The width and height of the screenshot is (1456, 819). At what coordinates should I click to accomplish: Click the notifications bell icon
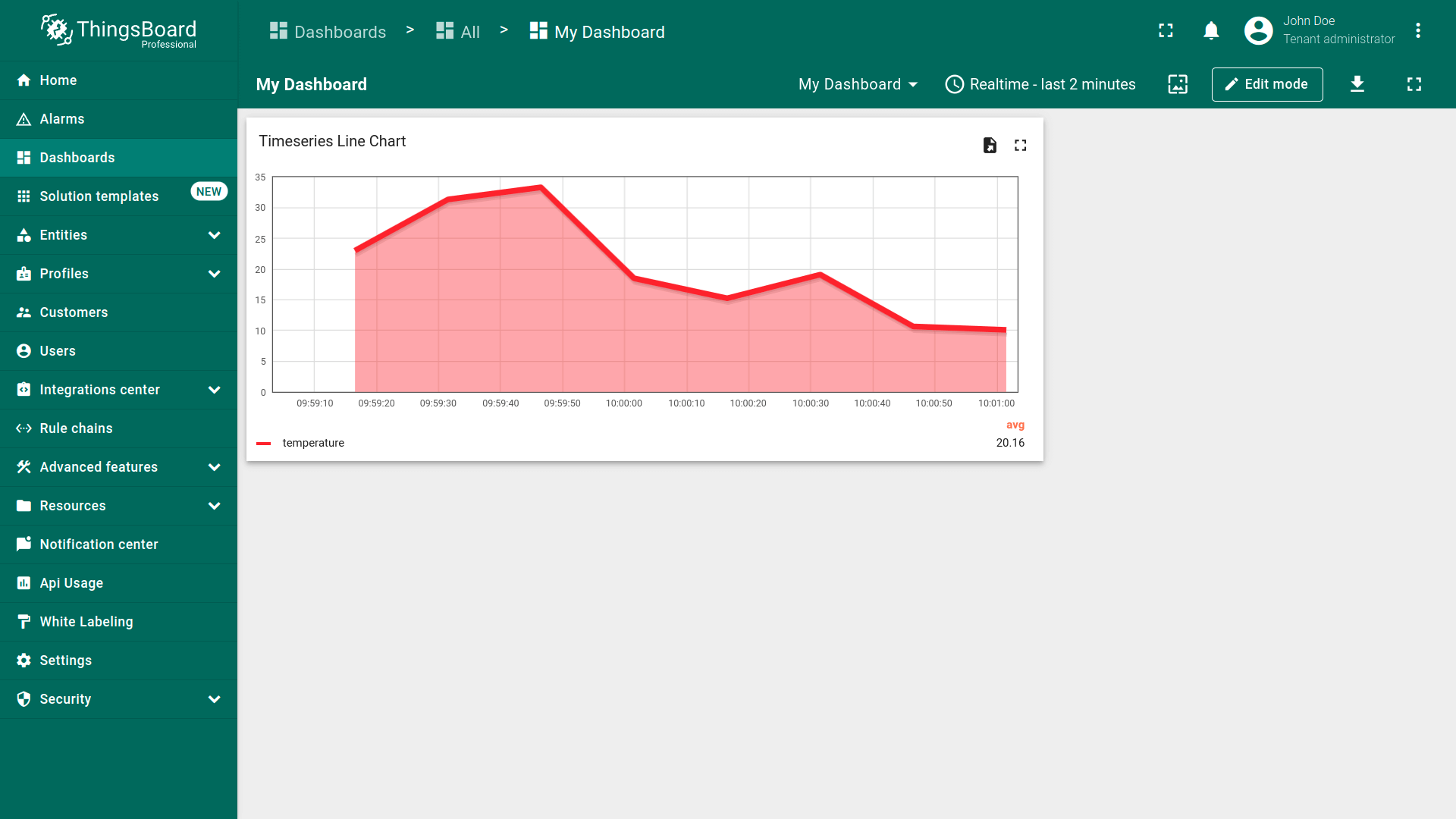tap(1211, 31)
